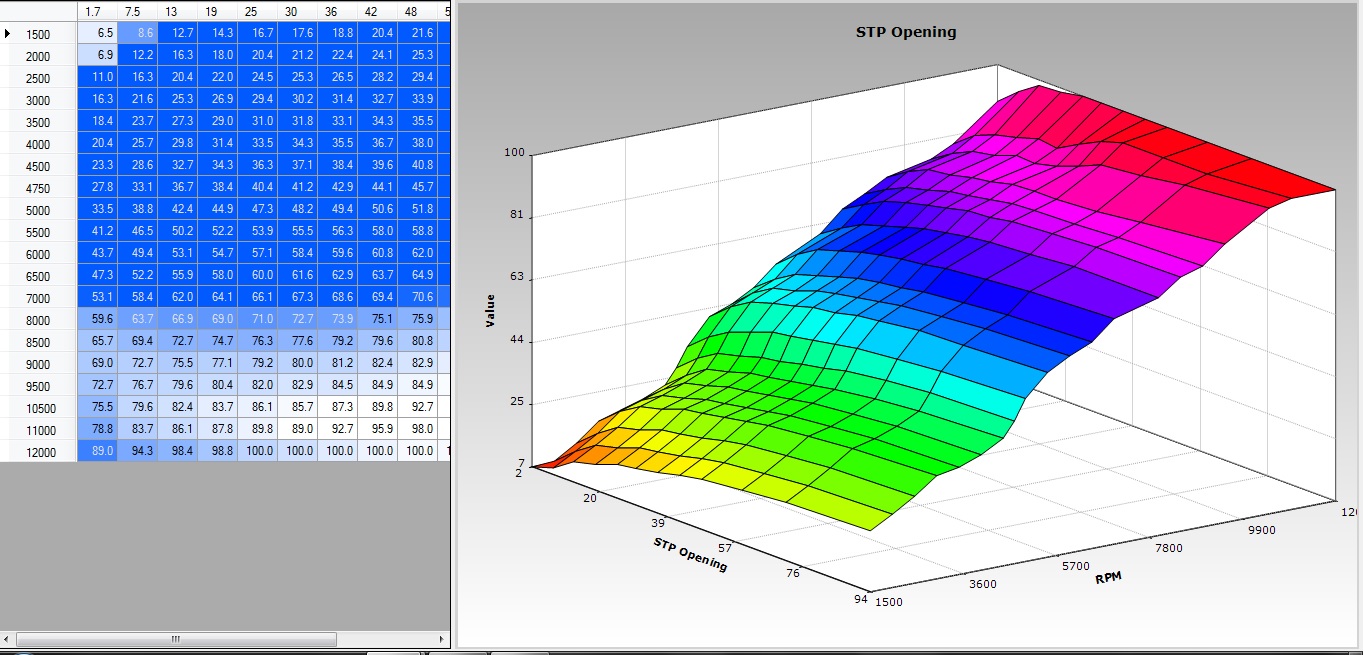Click the row selector arrow beside 1500
The width and height of the screenshot is (1363, 655).
[x=9, y=34]
